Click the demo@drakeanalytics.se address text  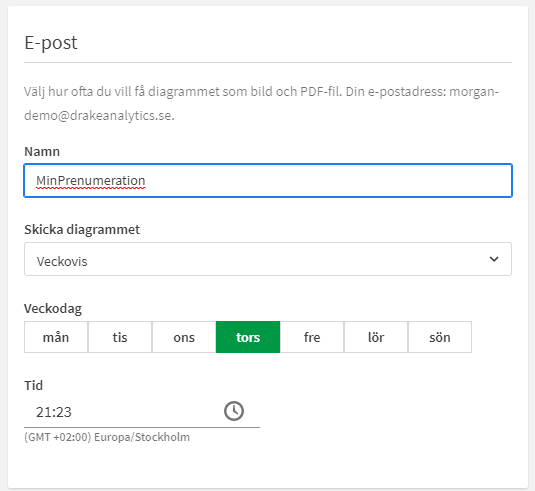[99, 116]
